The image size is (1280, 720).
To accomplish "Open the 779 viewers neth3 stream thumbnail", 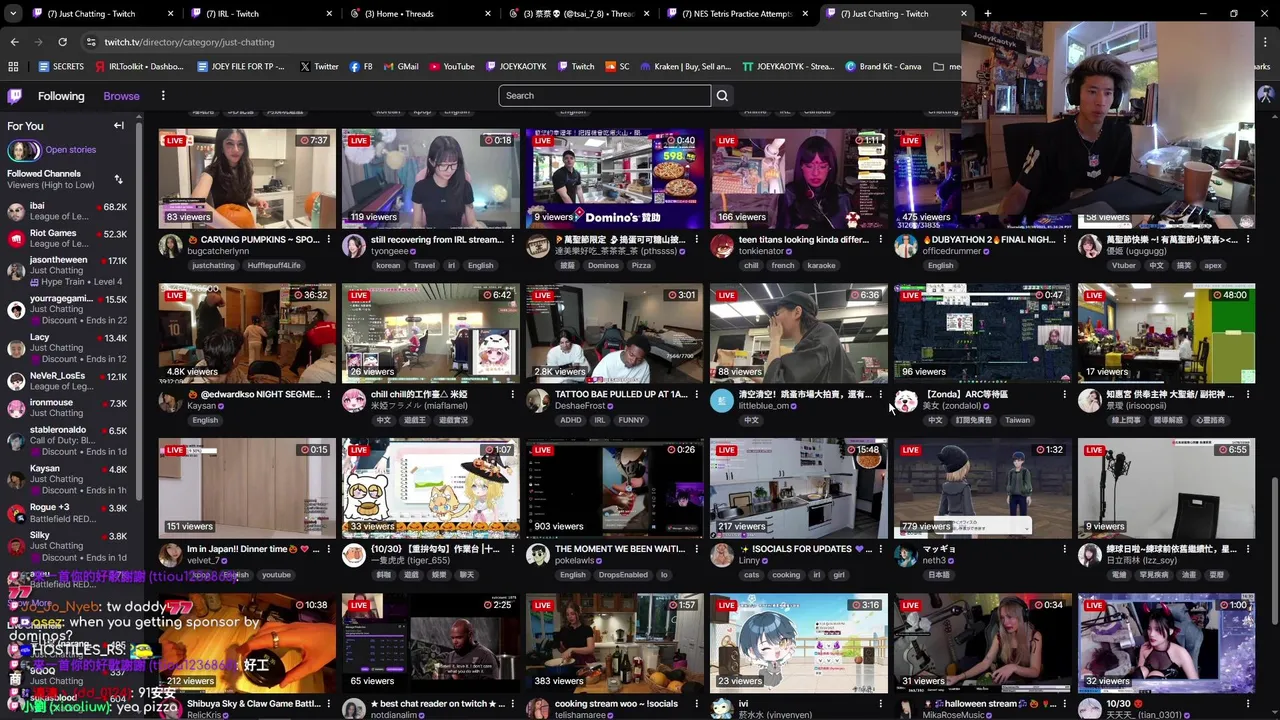I will (982, 488).
